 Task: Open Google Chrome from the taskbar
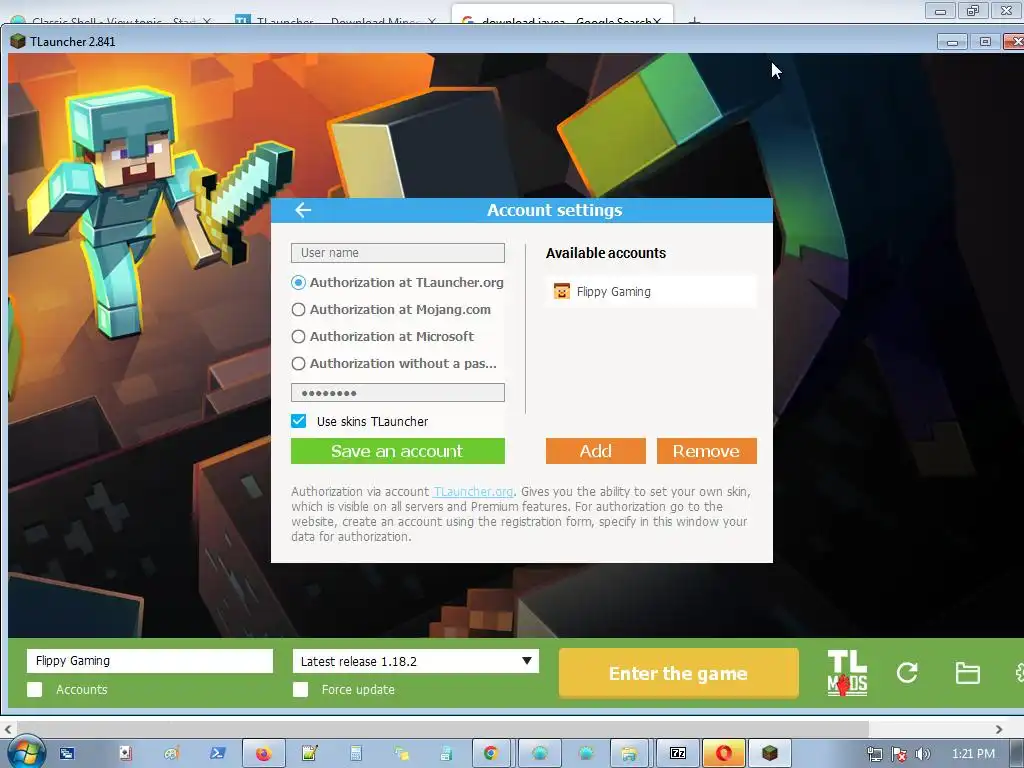point(491,754)
